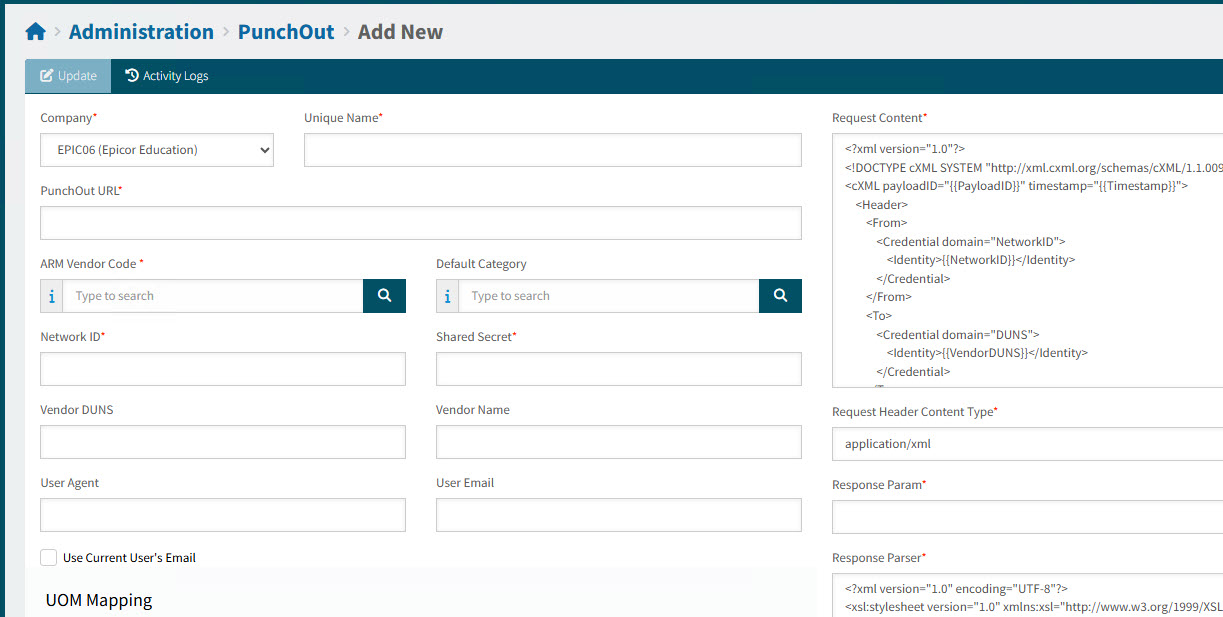Focus the Unique Name input field
1223x617 pixels.
(552, 150)
